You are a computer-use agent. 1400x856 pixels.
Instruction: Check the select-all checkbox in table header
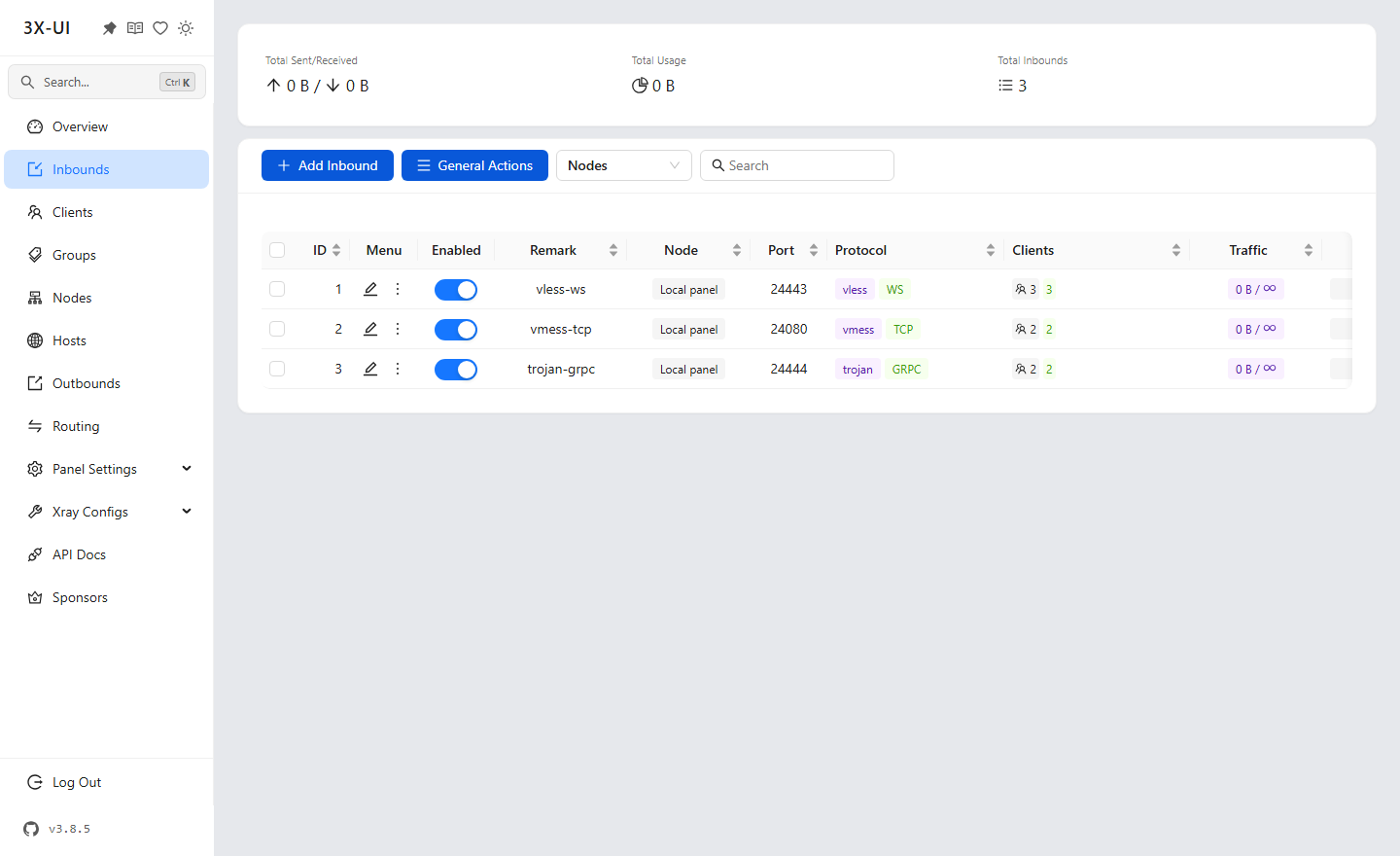(x=277, y=250)
